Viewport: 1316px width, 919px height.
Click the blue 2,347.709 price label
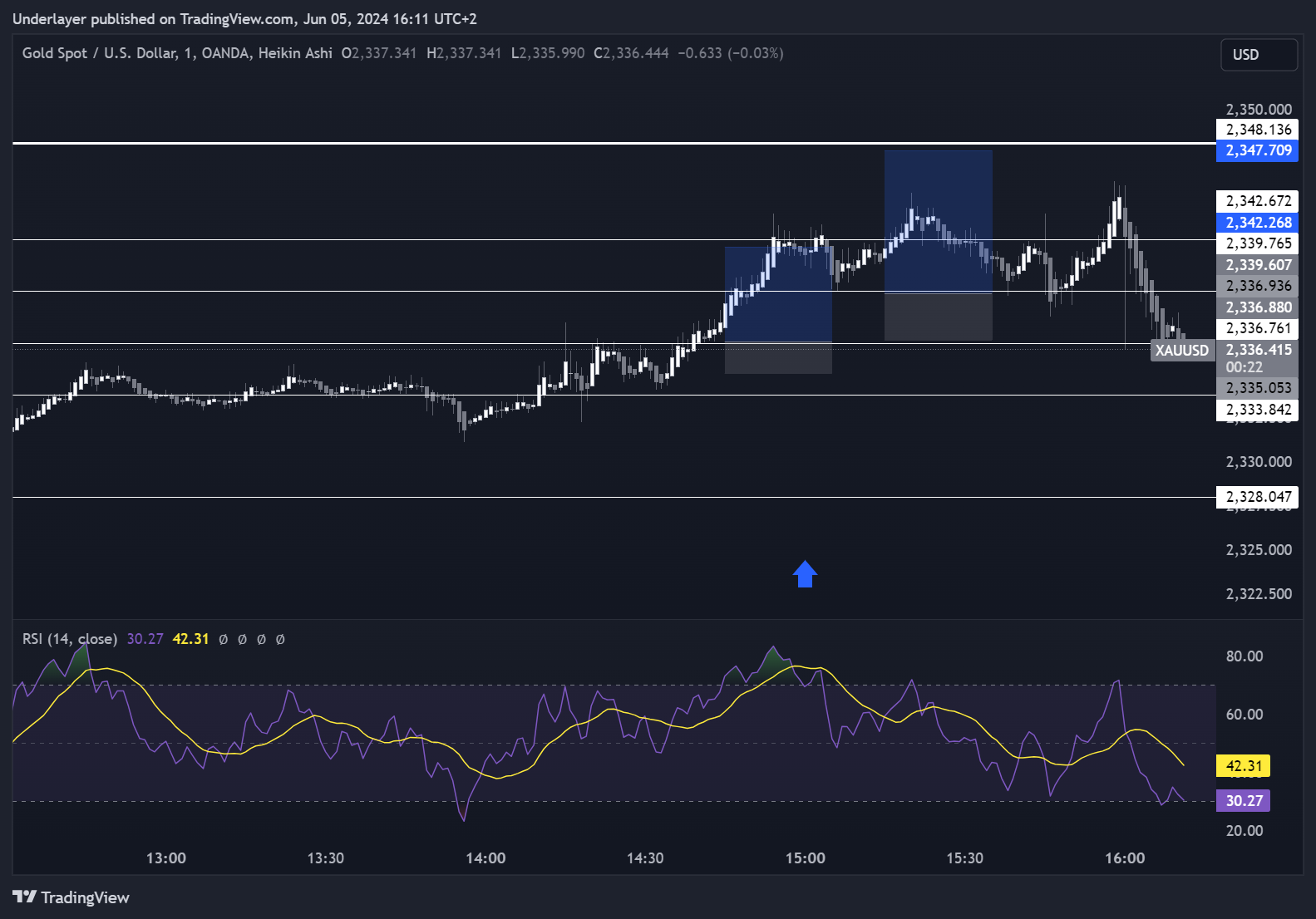coord(1257,150)
